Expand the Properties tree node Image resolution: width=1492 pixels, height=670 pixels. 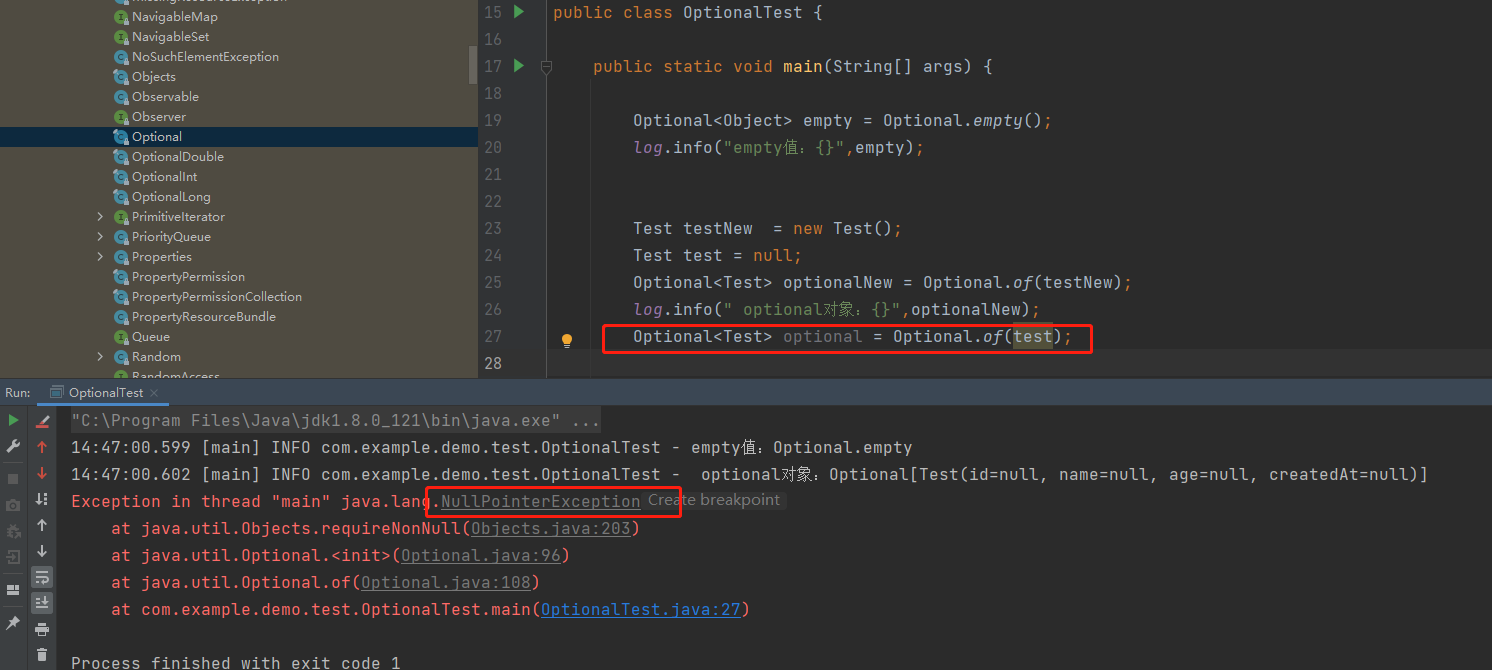click(100, 257)
